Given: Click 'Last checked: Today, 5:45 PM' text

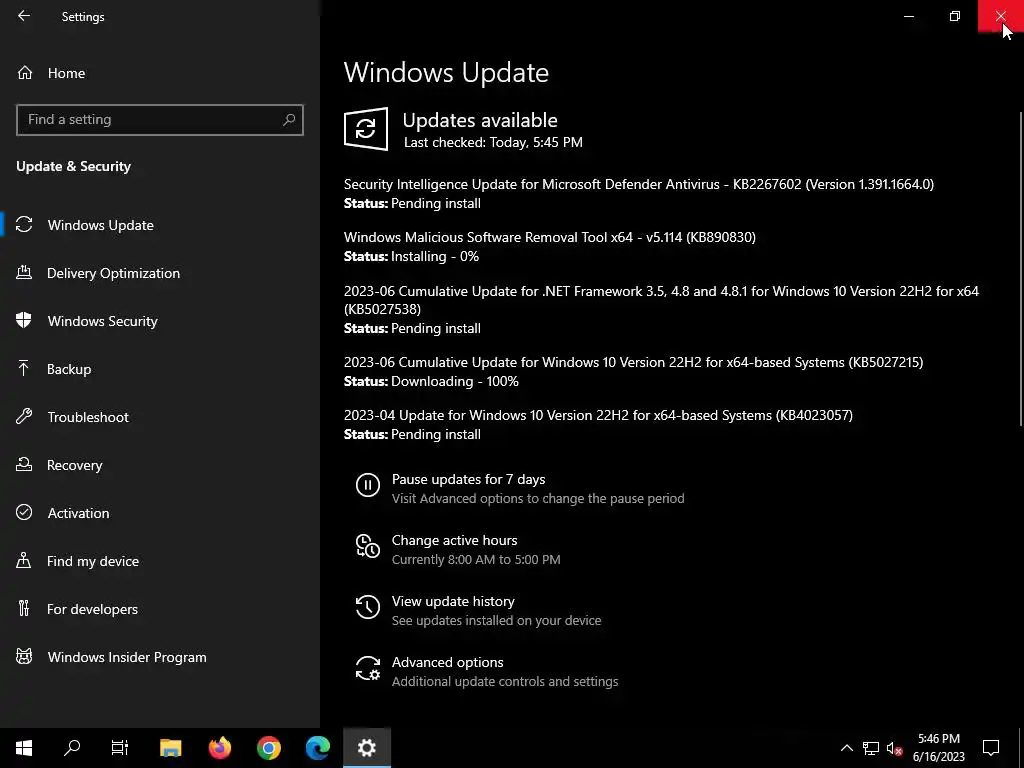Looking at the screenshot, I should (493, 142).
